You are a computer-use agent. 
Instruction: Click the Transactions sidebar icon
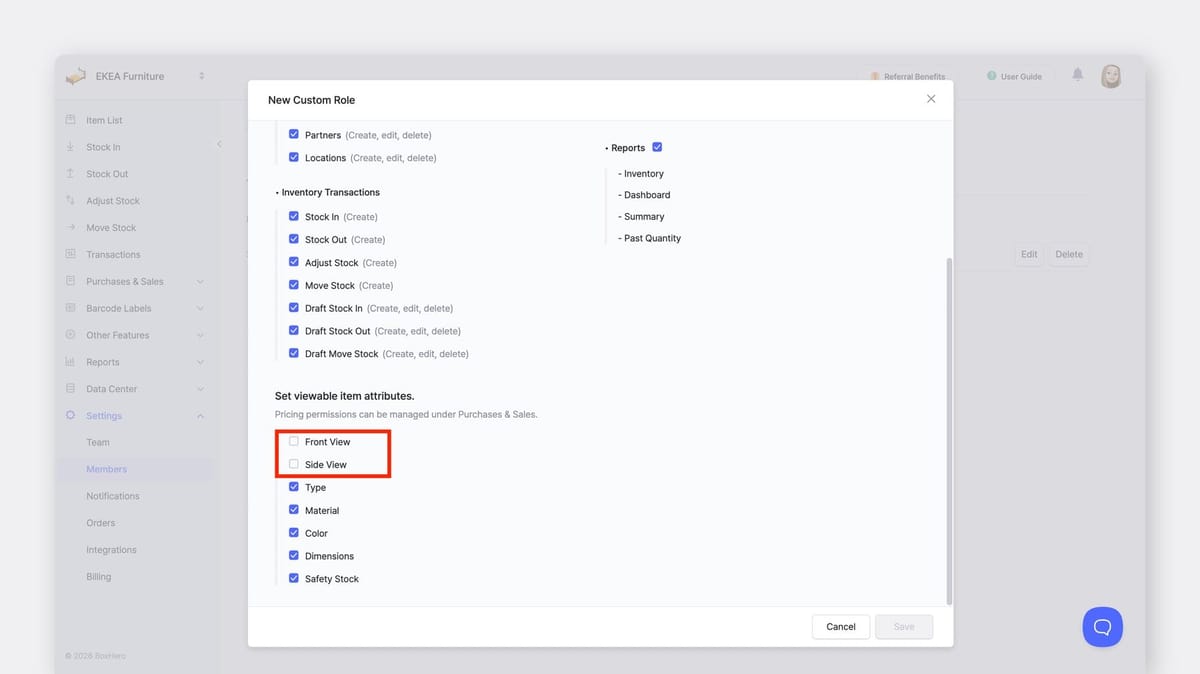coord(70,255)
